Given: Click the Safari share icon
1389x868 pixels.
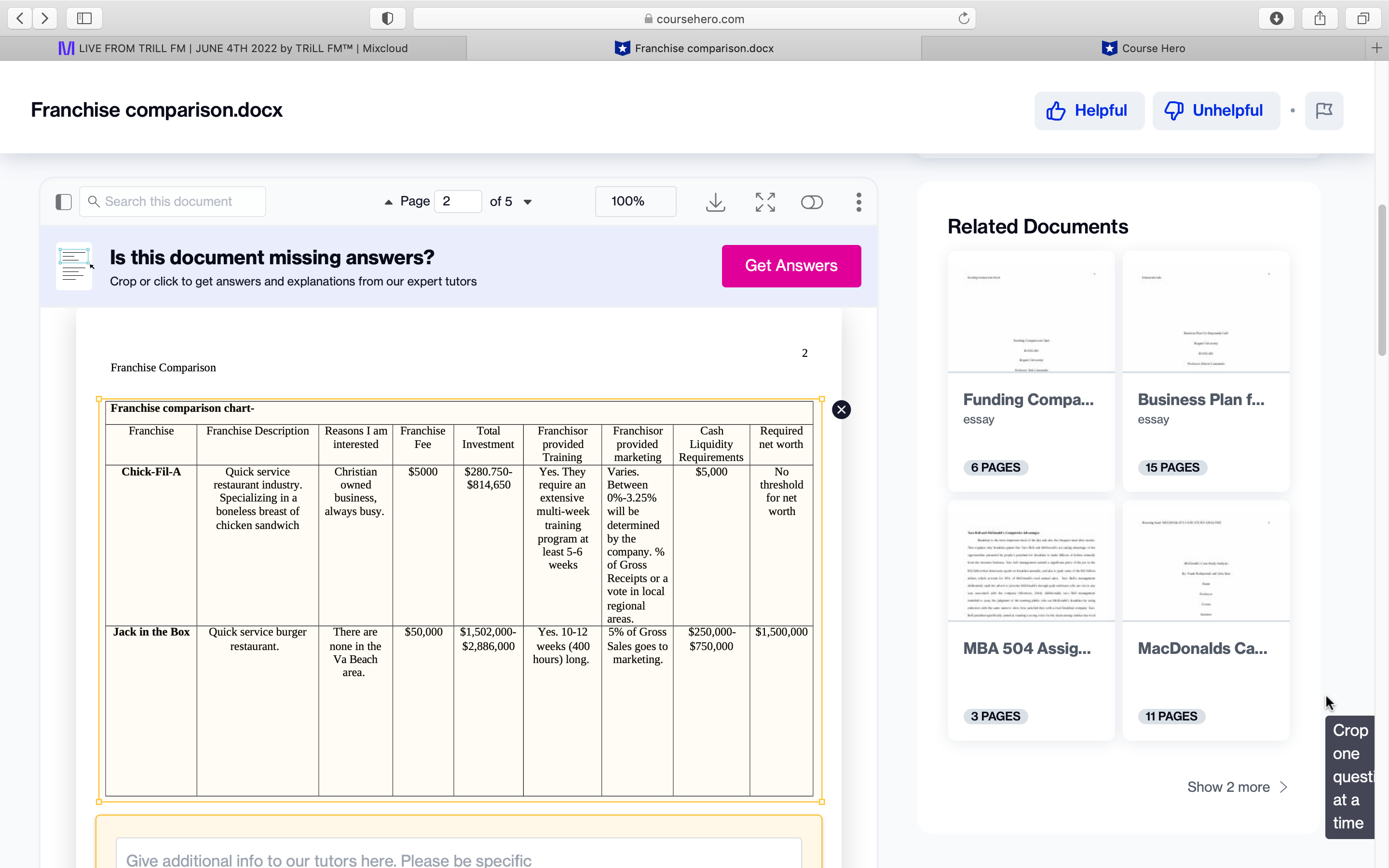Looking at the screenshot, I should (x=1320, y=18).
